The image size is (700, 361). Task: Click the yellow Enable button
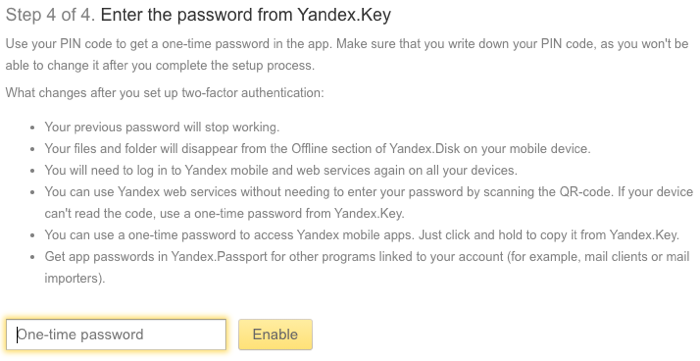coord(275,334)
